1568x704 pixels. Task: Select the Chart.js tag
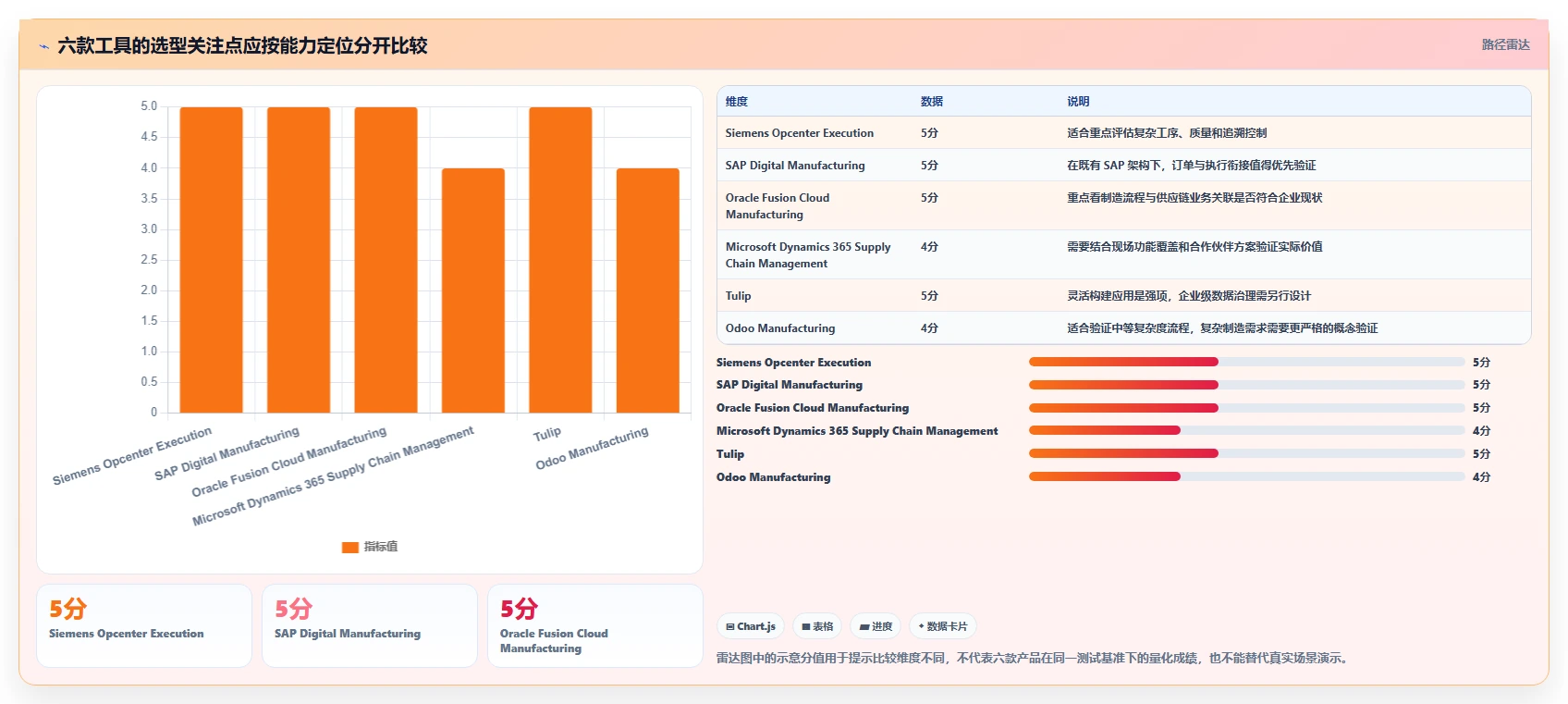click(x=751, y=626)
